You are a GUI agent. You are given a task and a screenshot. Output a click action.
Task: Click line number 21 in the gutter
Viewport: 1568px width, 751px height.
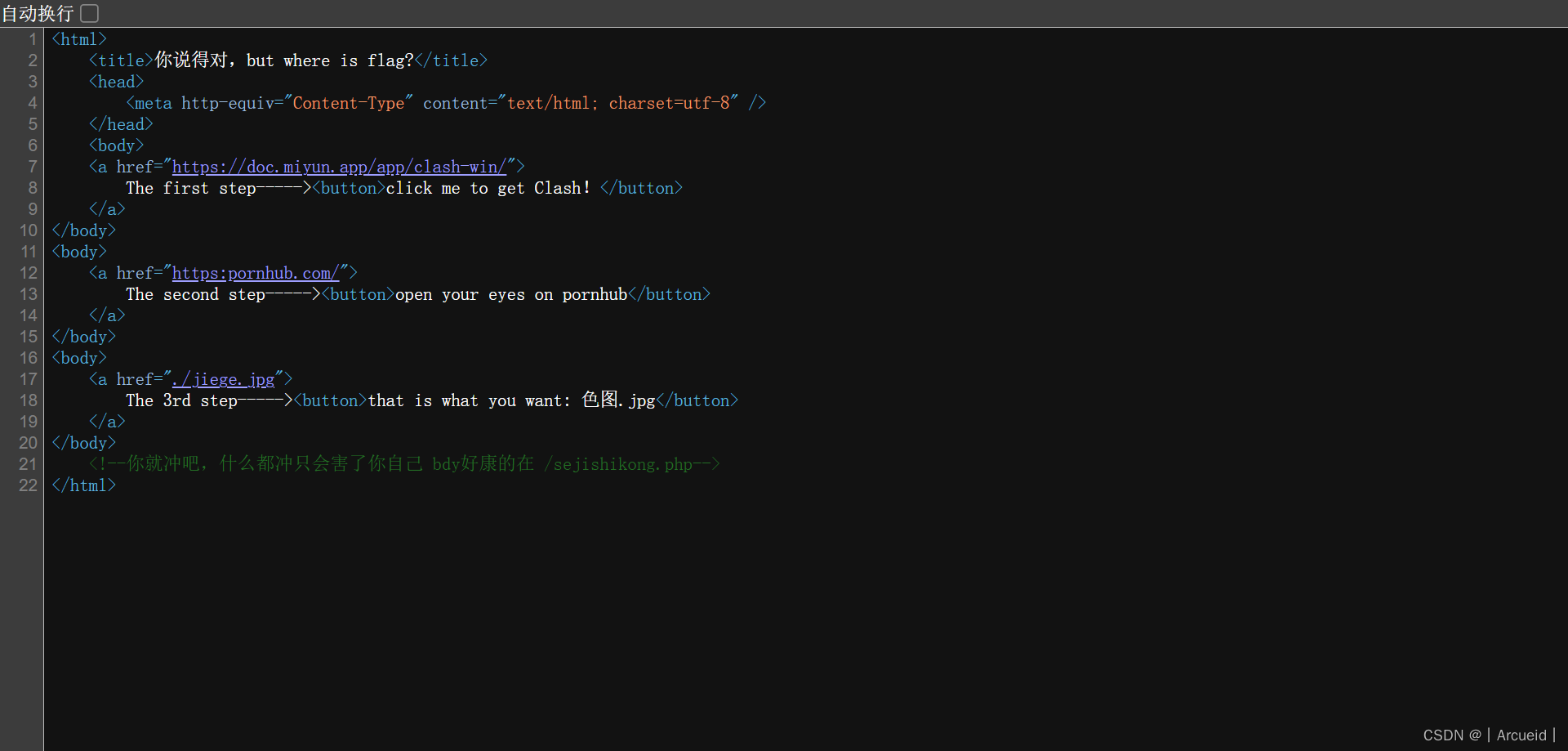tap(29, 464)
